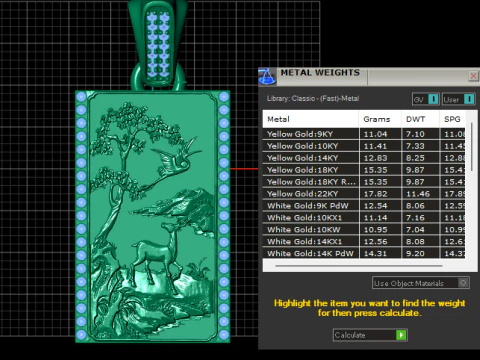This screenshot has height=360, width=480.
Task: Click grams value 11.04
Action: click(375, 134)
